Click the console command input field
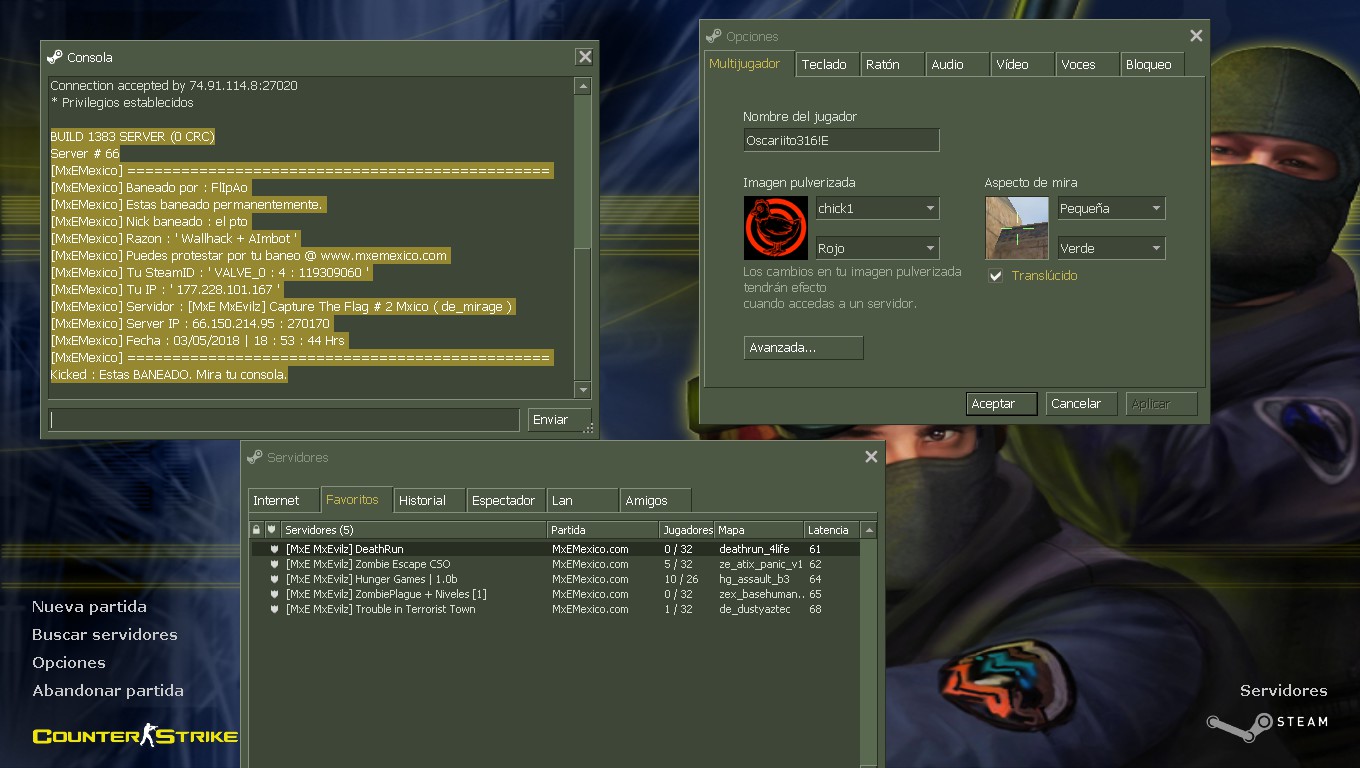1360x768 pixels. point(284,419)
